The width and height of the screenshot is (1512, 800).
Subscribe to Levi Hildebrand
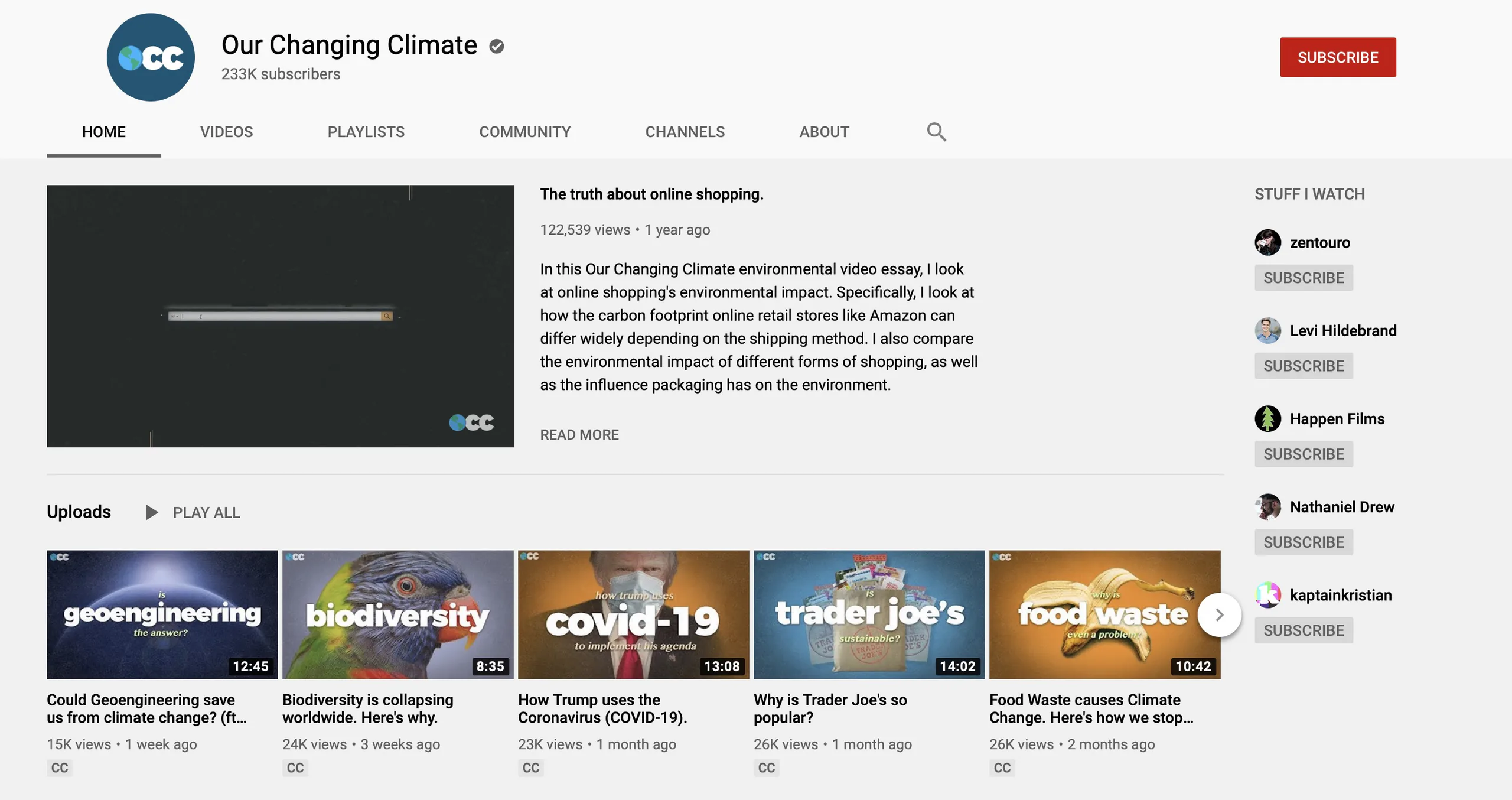click(1304, 366)
